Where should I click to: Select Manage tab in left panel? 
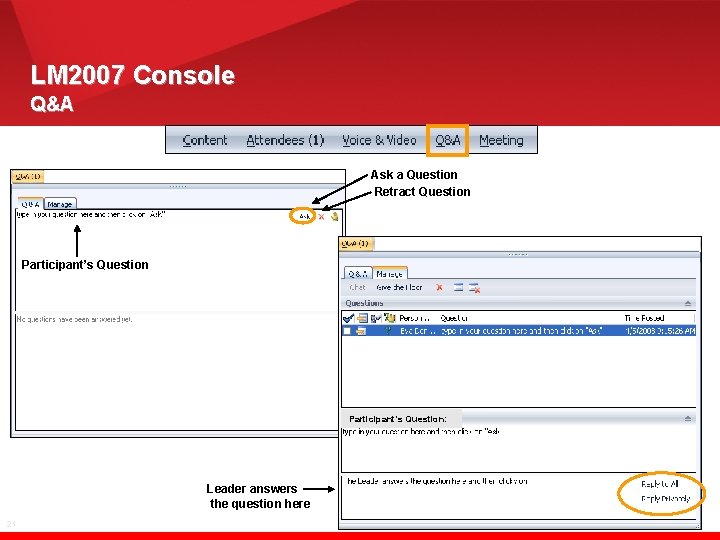(60, 204)
